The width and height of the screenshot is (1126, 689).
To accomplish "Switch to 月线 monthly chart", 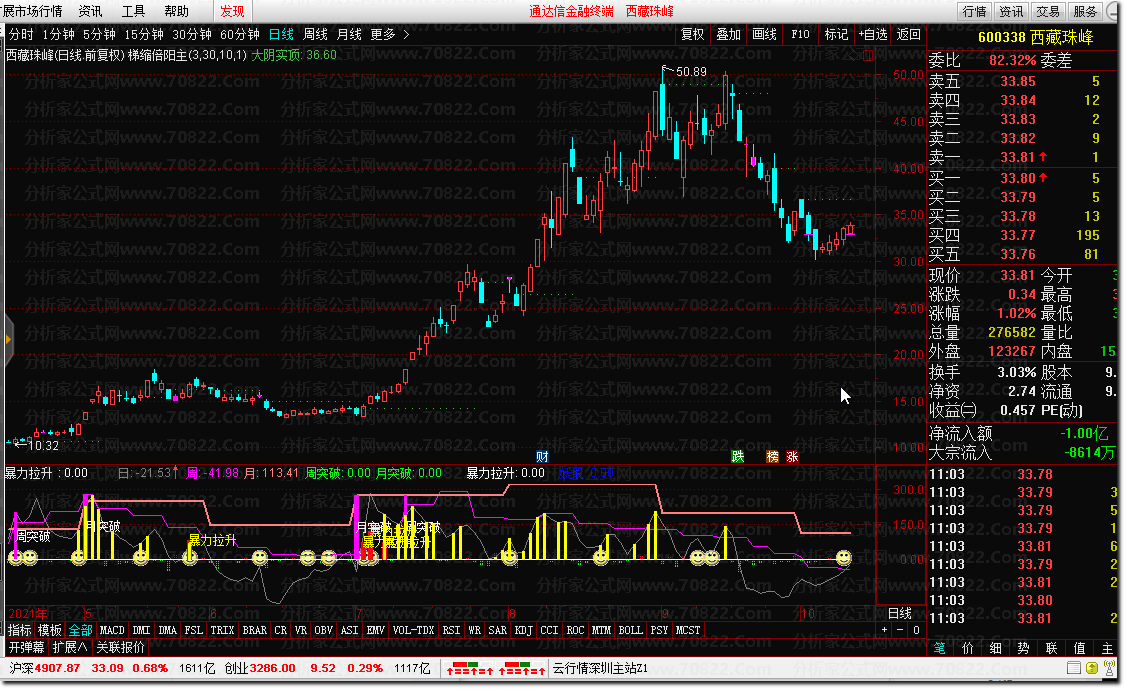I will click(349, 34).
